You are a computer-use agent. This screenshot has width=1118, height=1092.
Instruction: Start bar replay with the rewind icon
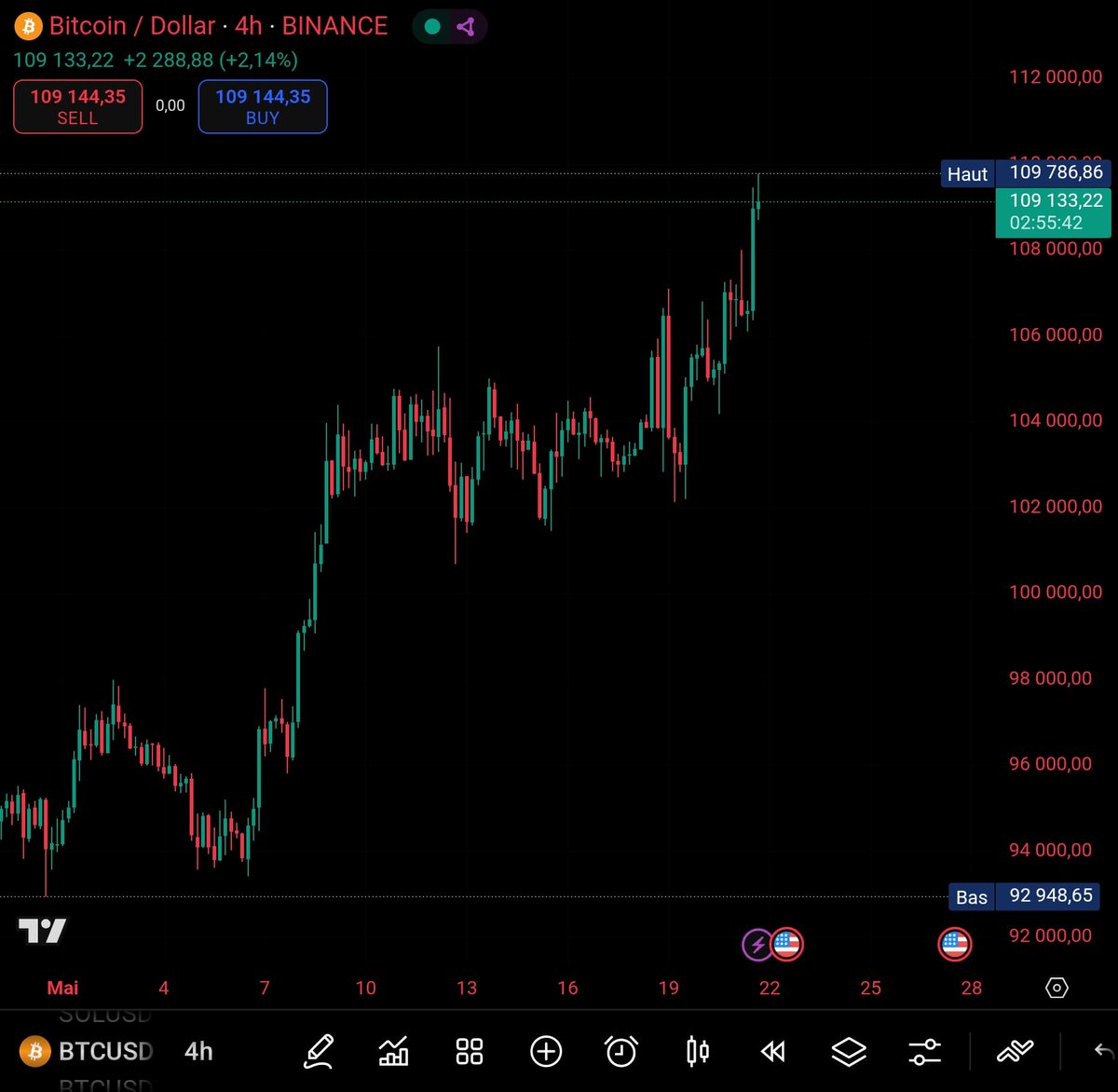[772, 1052]
